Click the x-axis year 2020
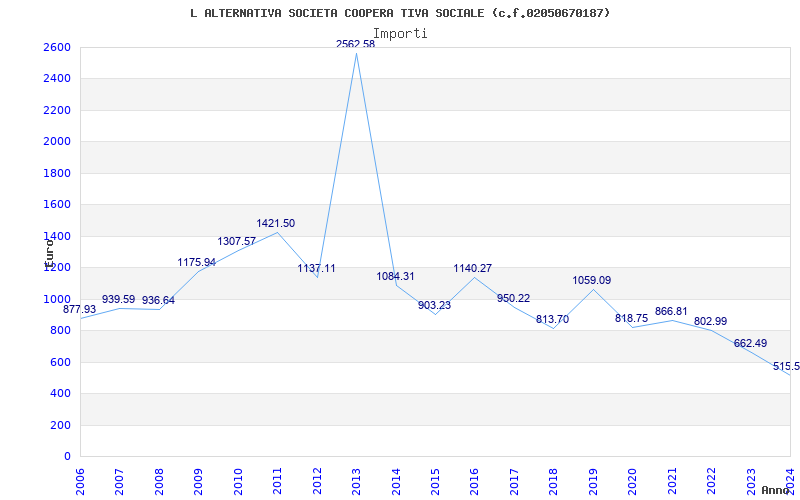Image resolution: width=800 pixels, height=500 pixels. (633, 481)
